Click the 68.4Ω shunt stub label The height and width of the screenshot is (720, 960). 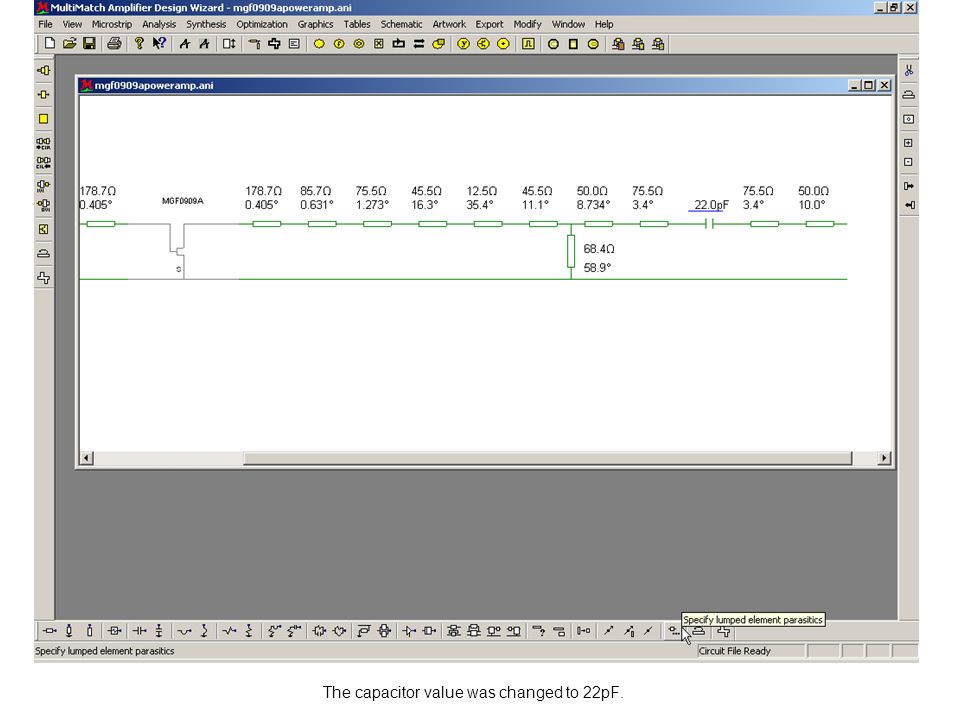[599, 249]
